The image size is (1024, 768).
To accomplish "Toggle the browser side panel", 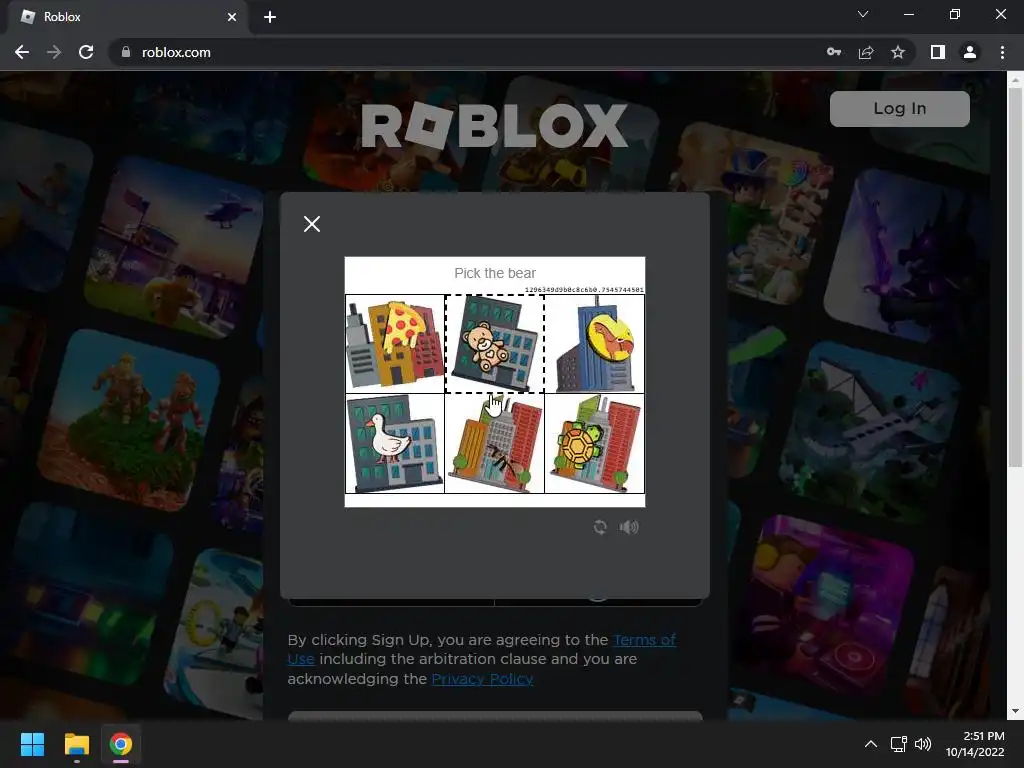I will pyautogui.click(x=938, y=52).
